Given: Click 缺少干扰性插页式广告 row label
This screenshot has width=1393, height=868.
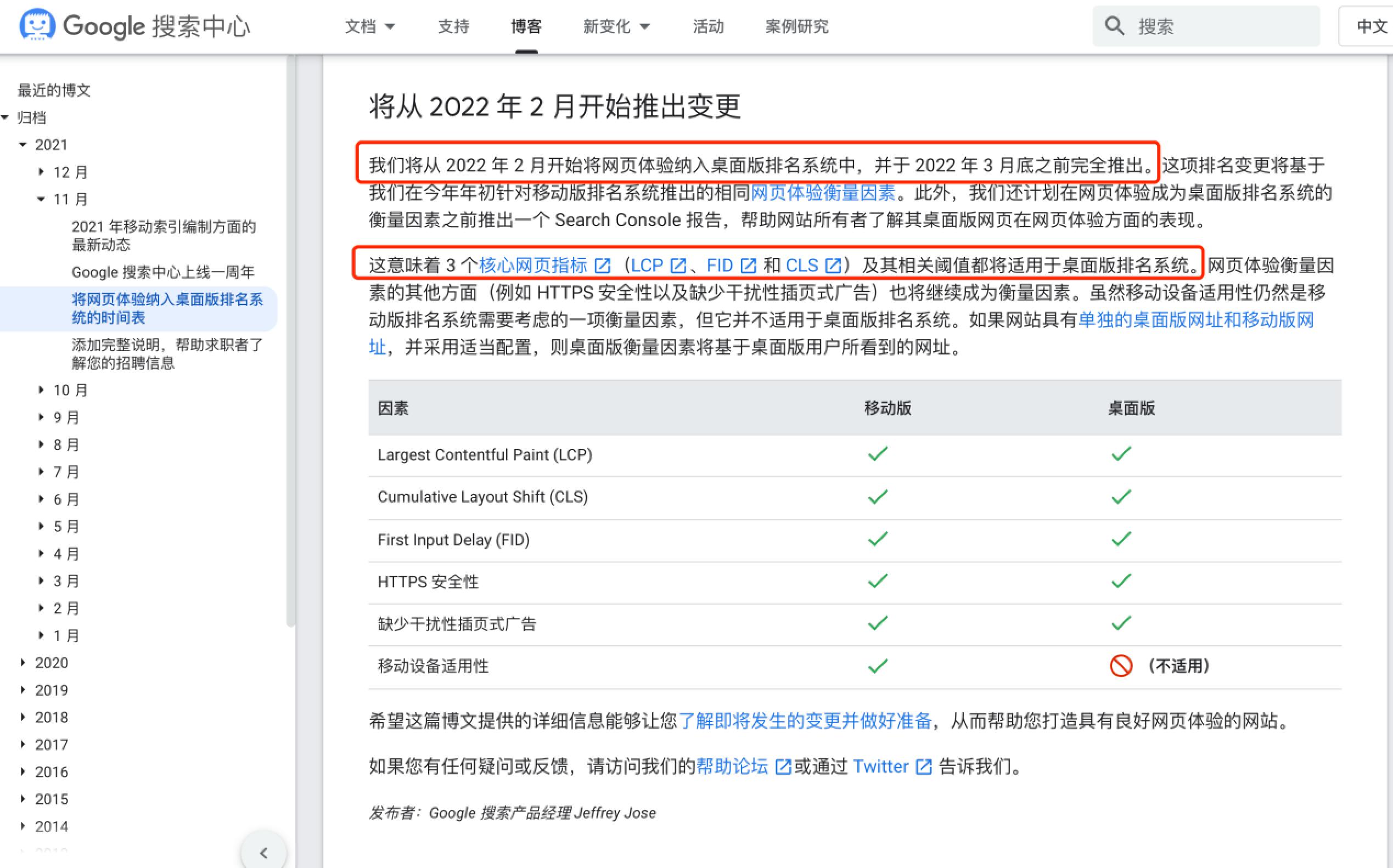Looking at the screenshot, I should [457, 624].
